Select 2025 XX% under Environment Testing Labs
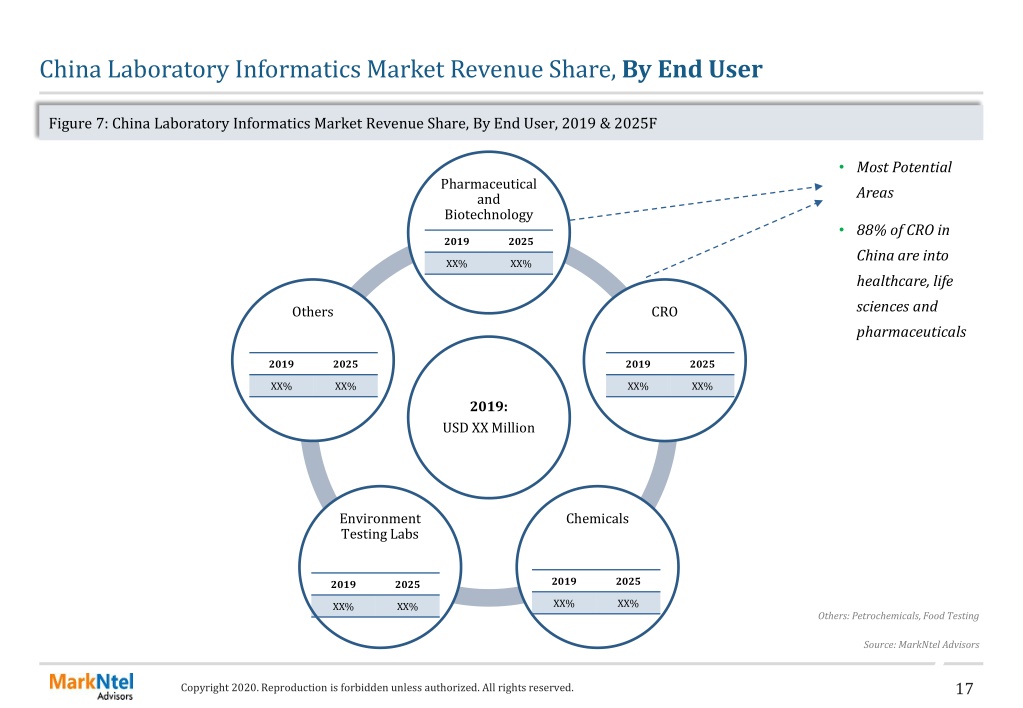The image size is (1023, 708). (407, 607)
